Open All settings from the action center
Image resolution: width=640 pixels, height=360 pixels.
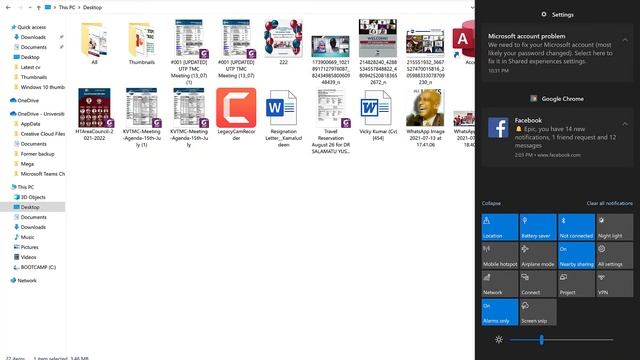614,256
